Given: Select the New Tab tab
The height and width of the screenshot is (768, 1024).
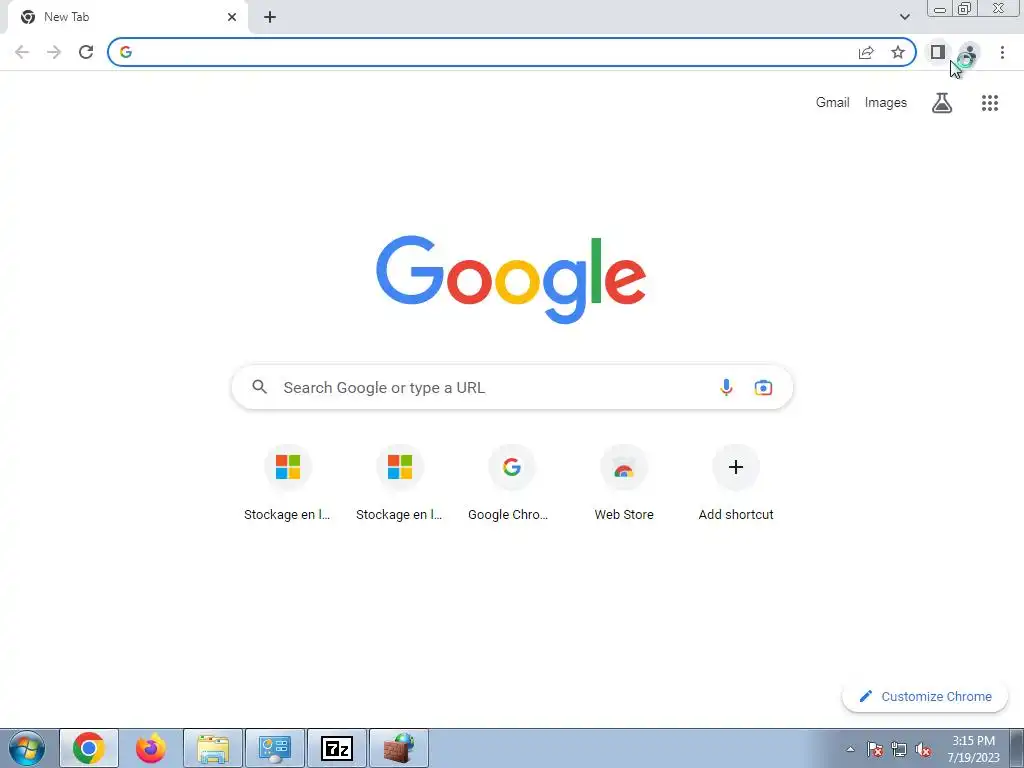Looking at the screenshot, I should [x=127, y=17].
